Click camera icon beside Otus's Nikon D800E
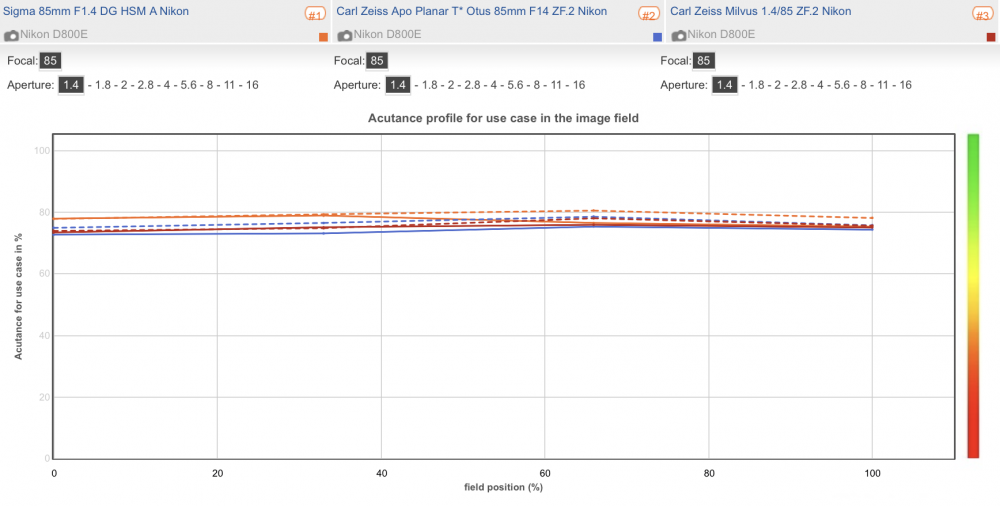The width and height of the screenshot is (1000, 506). pos(345,35)
